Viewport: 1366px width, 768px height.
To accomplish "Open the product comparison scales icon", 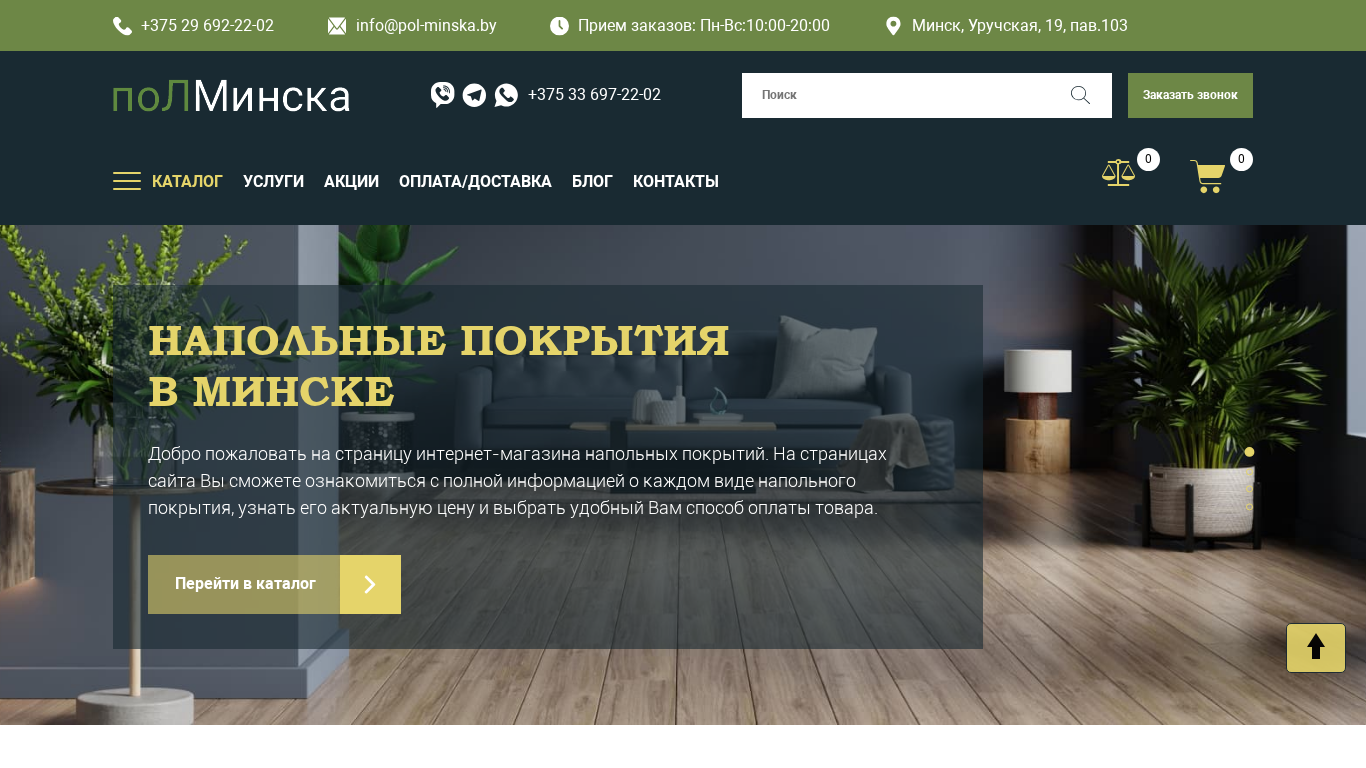I will tap(1119, 173).
